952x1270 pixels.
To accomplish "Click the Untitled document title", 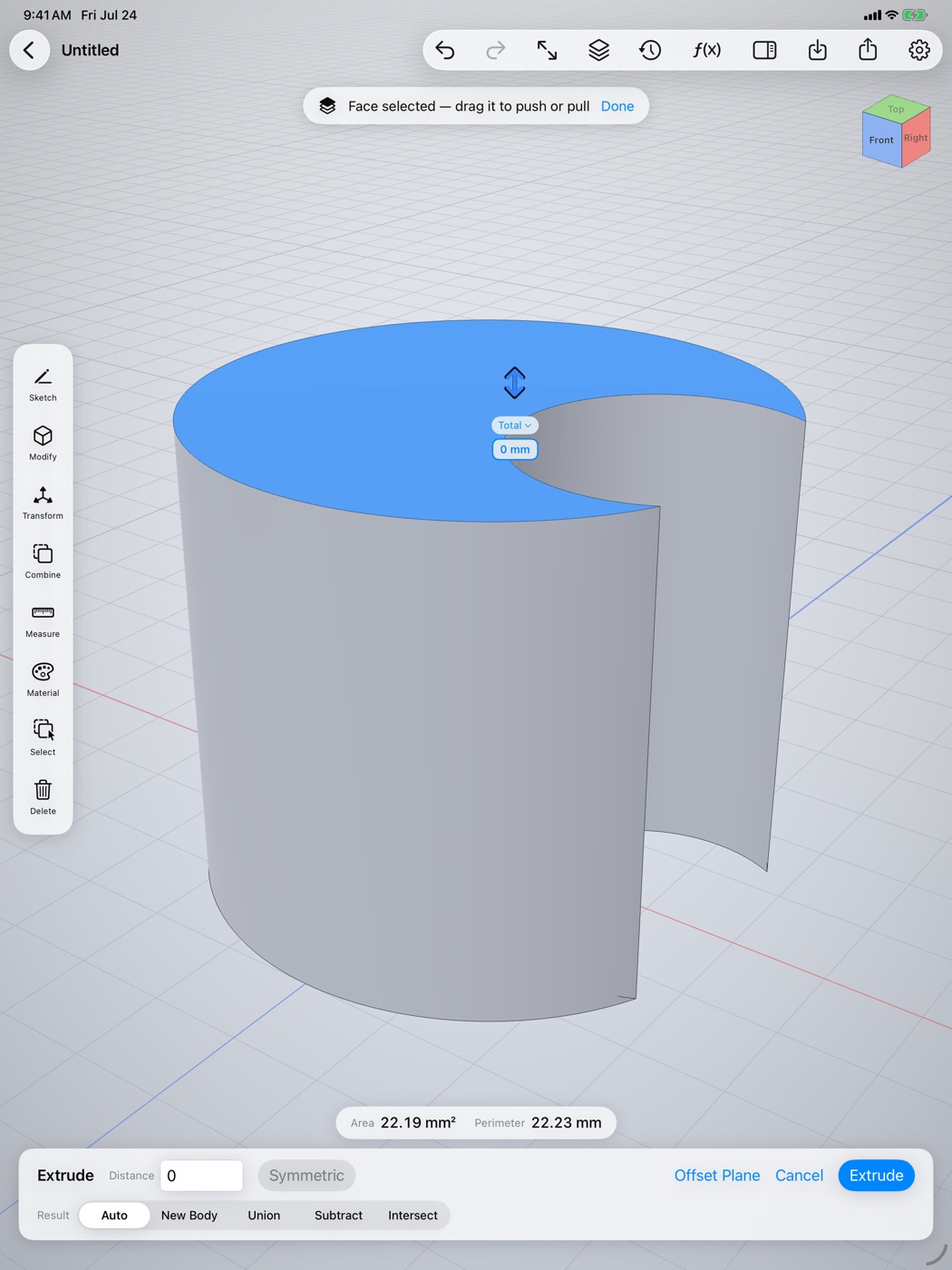I will click(90, 50).
